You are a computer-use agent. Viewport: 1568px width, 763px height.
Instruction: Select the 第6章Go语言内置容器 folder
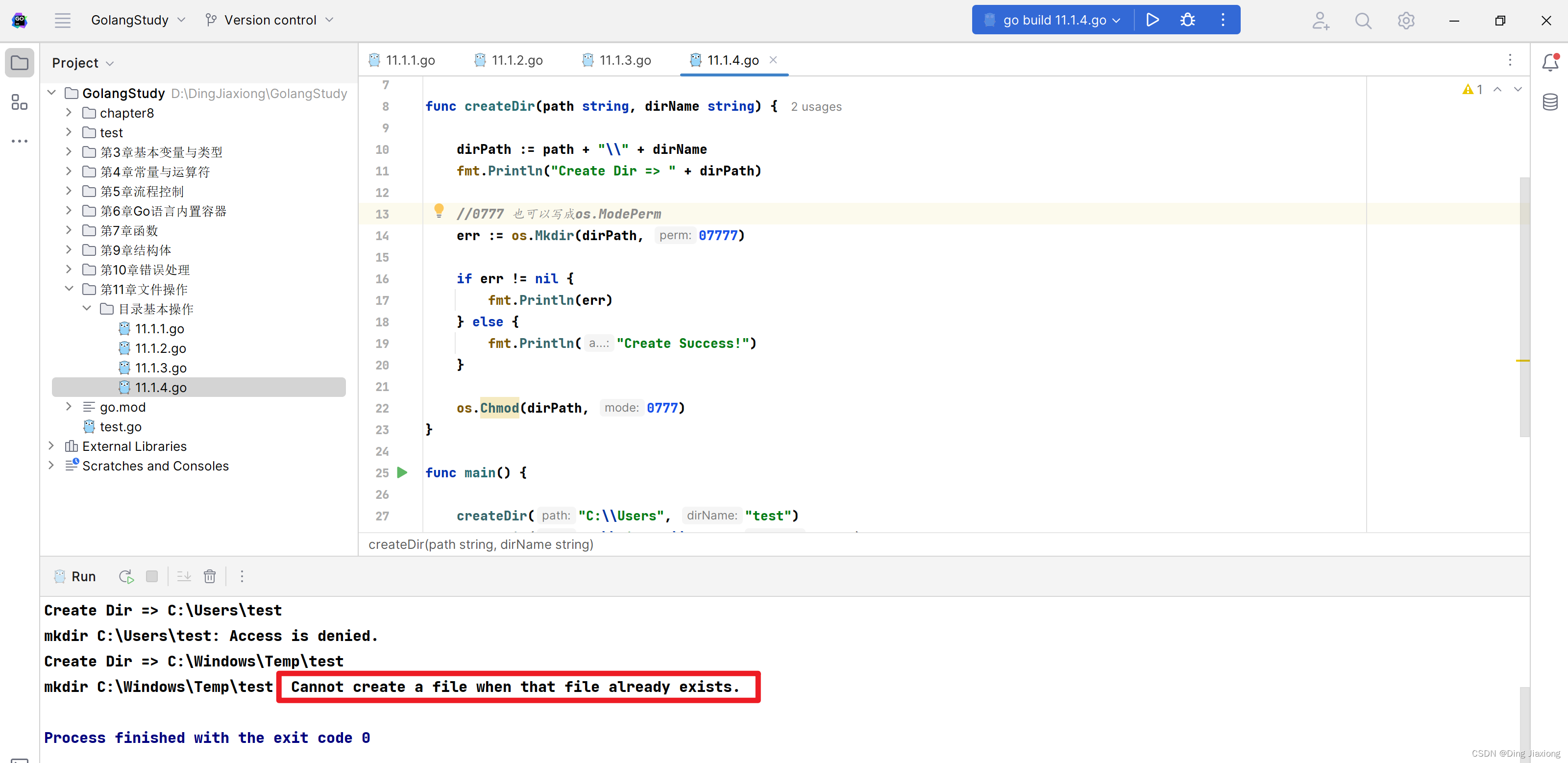tap(163, 211)
